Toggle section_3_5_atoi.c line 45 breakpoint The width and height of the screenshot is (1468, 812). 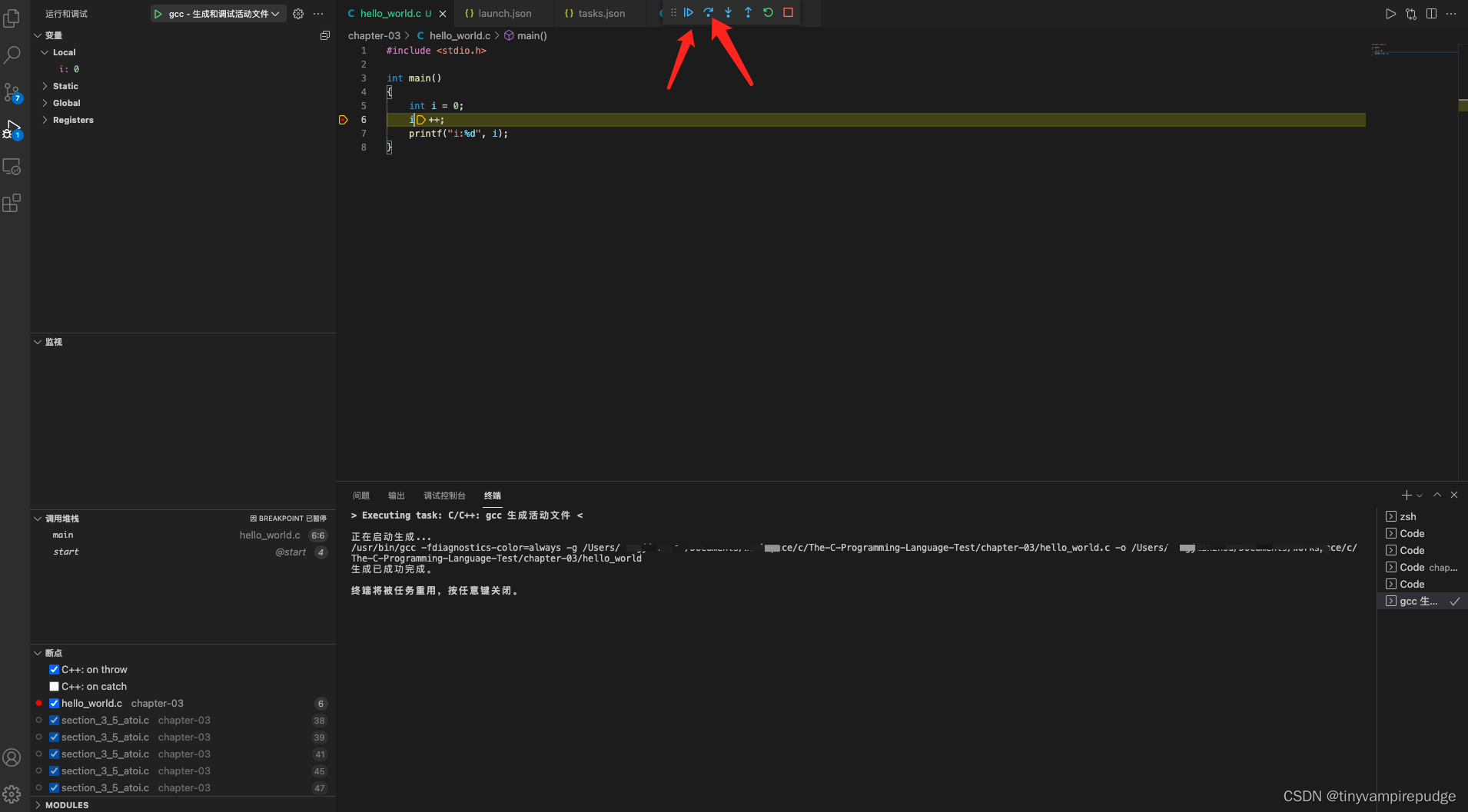(55, 771)
